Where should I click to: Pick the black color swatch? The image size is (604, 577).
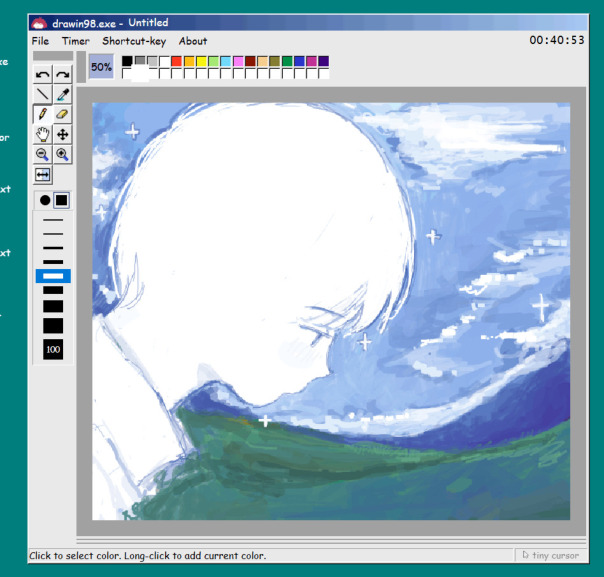pyautogui.click(x=128, y=61)
